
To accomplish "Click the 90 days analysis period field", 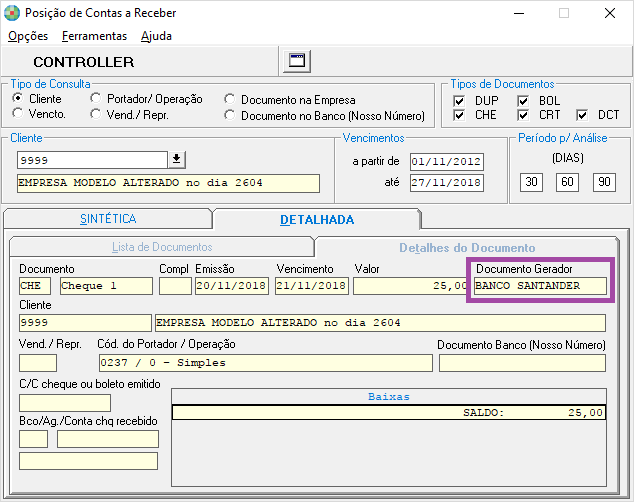I will (x=604, y=182).
